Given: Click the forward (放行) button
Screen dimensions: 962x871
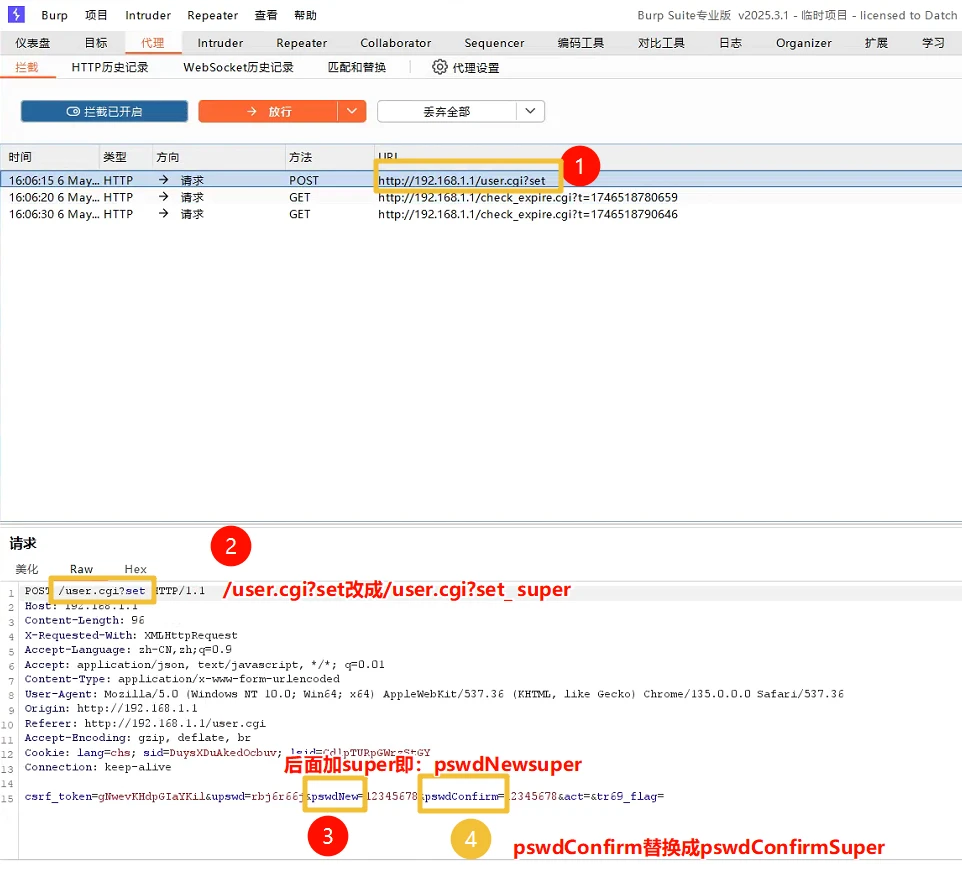Looking at the screenshot, I should (x=268, y=112).
